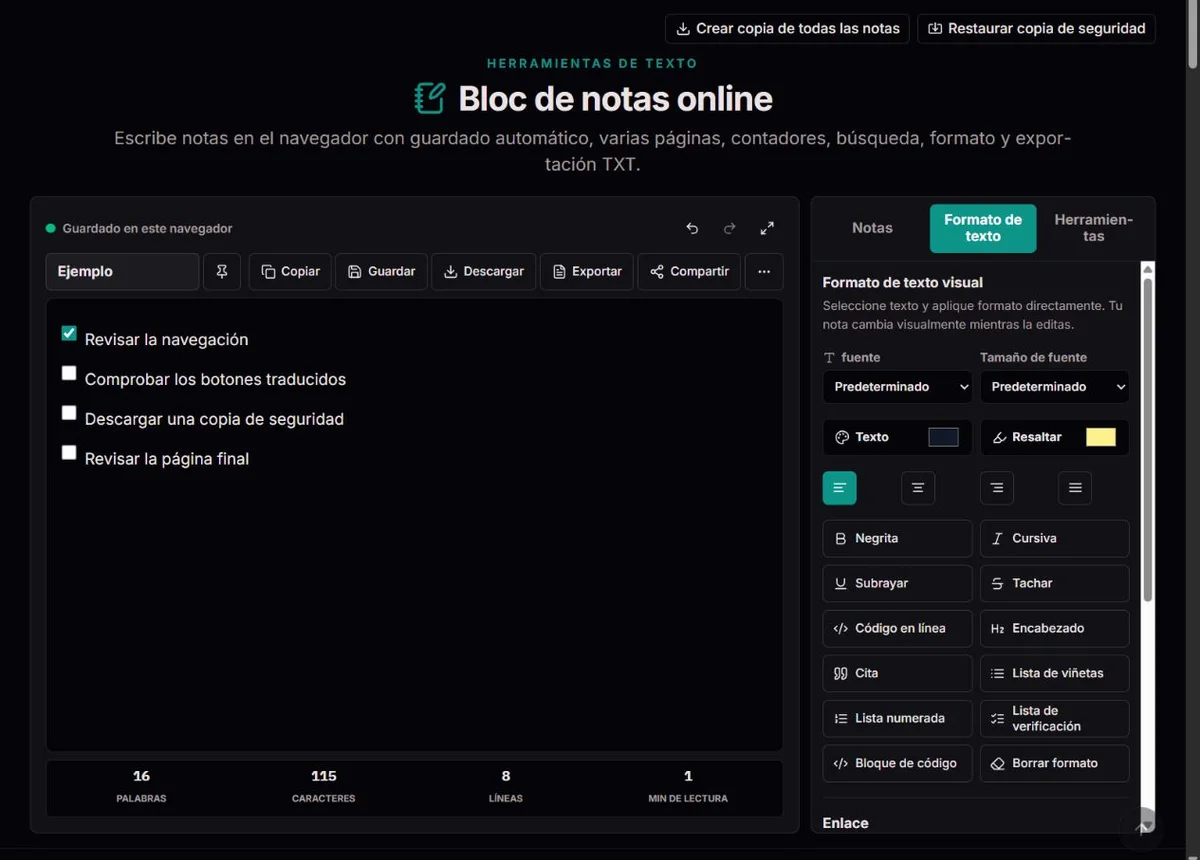This screenshot has width=1200, height=860.
Task: Click the Compartir button
Action: pyautogui.click(x=689, y=272)
